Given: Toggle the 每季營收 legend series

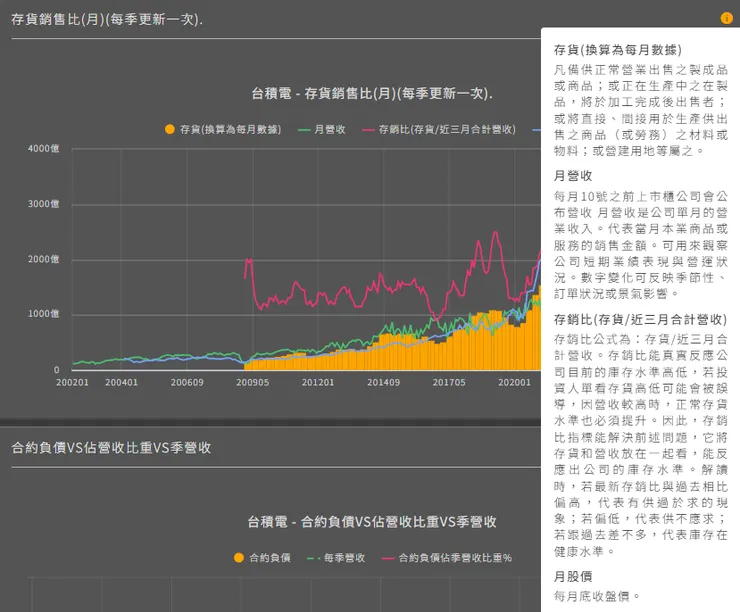Looking at the screenshot, I should [336, 558].
